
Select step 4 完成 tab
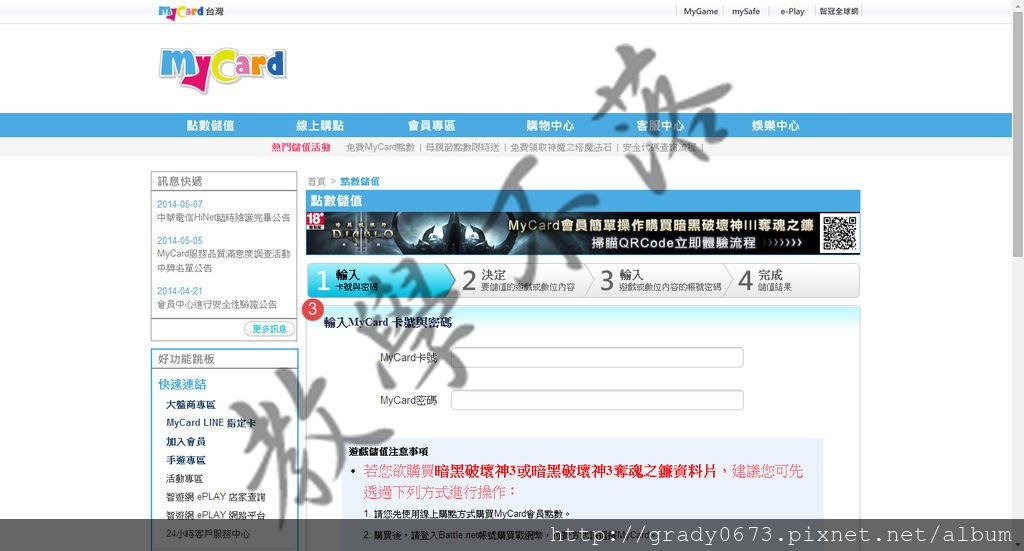click(795, 281)
